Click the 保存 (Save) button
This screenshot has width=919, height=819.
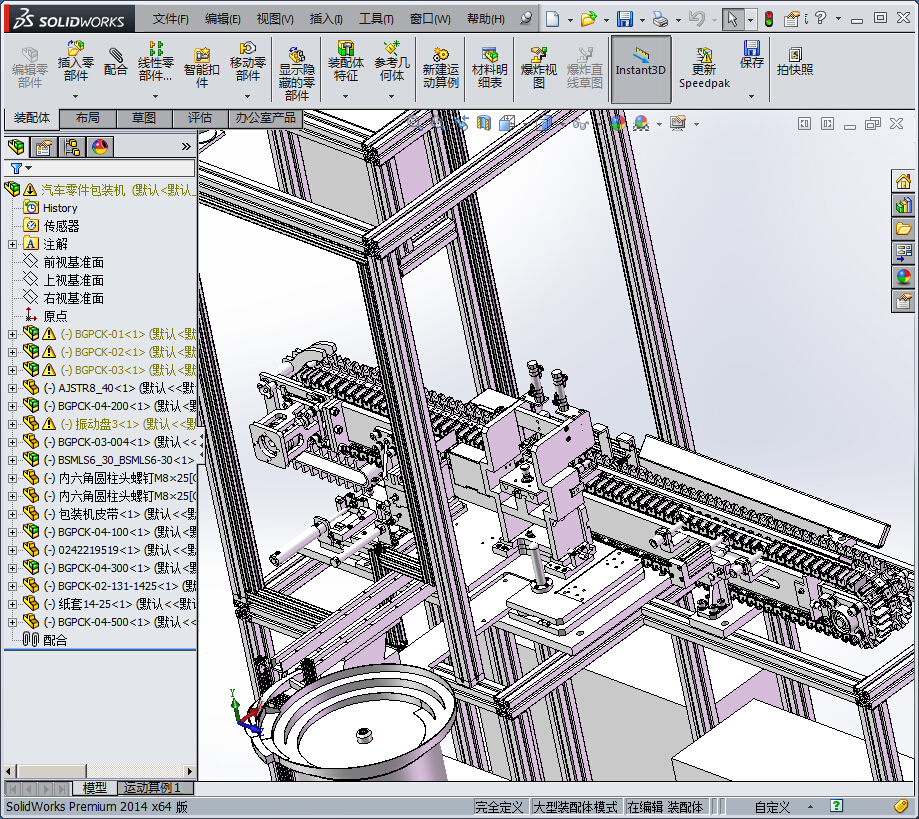pyautogui.click(x=751, y=53)
